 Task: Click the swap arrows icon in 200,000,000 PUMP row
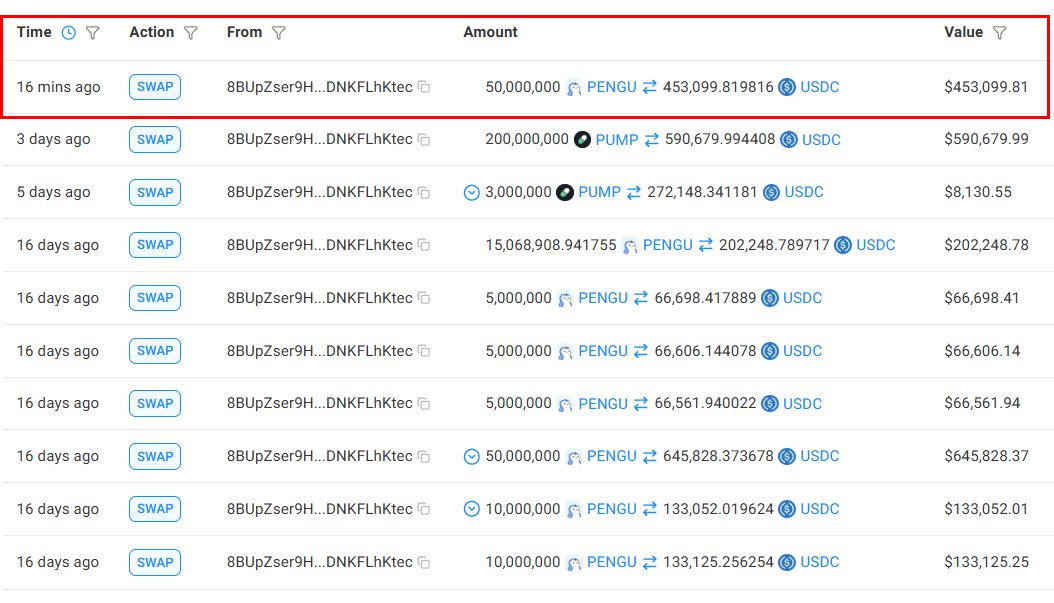point(651,140)
